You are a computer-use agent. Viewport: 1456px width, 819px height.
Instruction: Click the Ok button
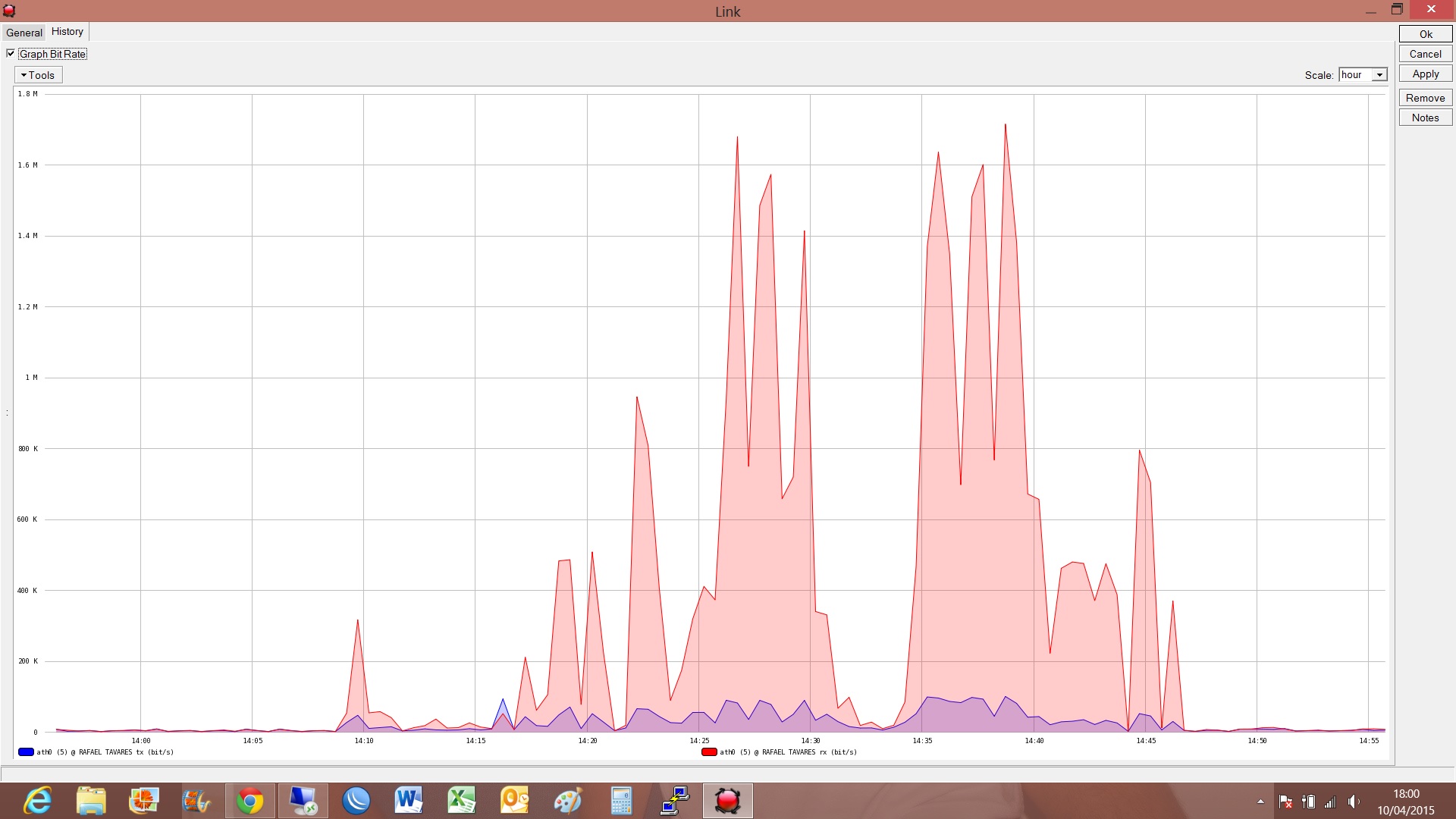coord(1425,34)
